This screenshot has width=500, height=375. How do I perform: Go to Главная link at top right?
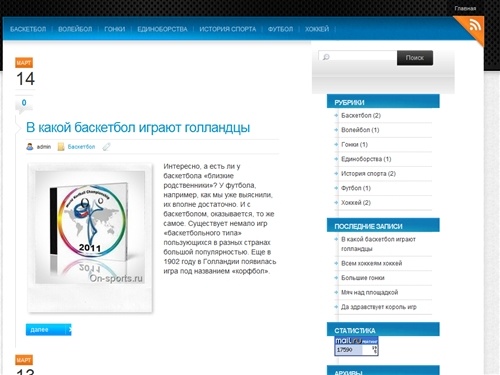pos(465,8)
